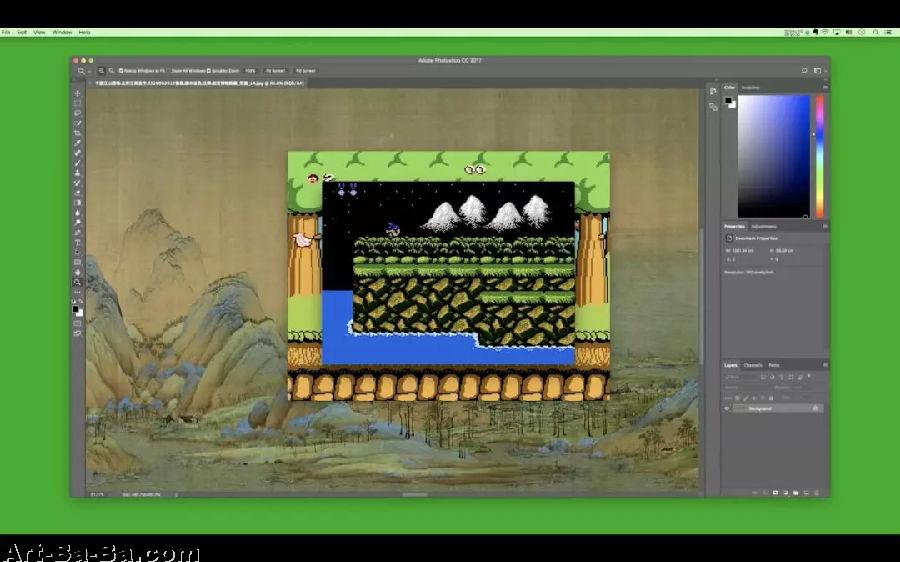900x562 pixels.
Task: Open workspace switcher dropdown
Action: (817, 71)
